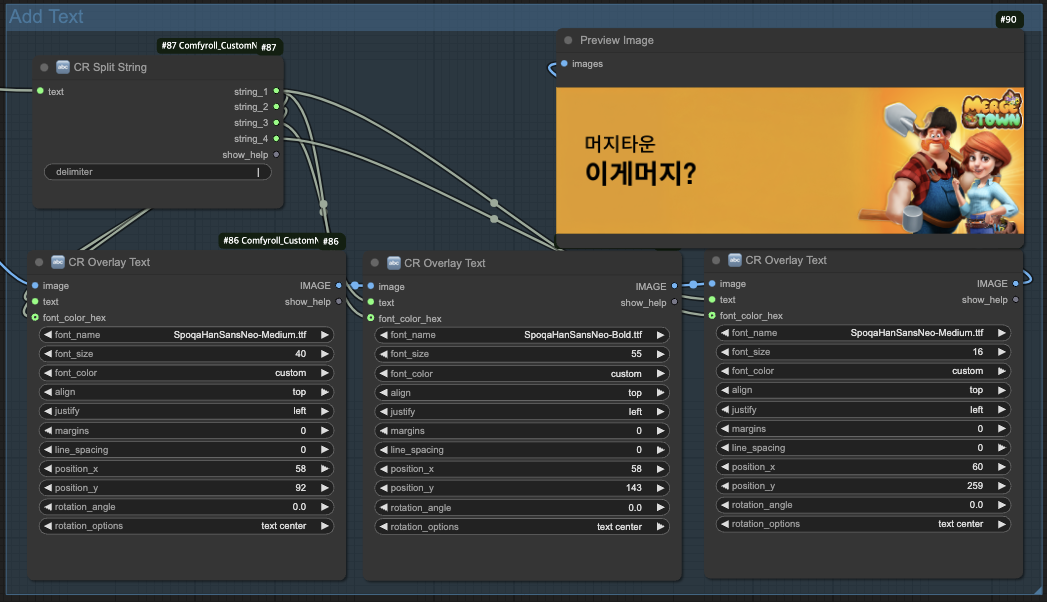Decrease position_y 143 with the left arrow
1047x602 pixels.
[384, 488]
